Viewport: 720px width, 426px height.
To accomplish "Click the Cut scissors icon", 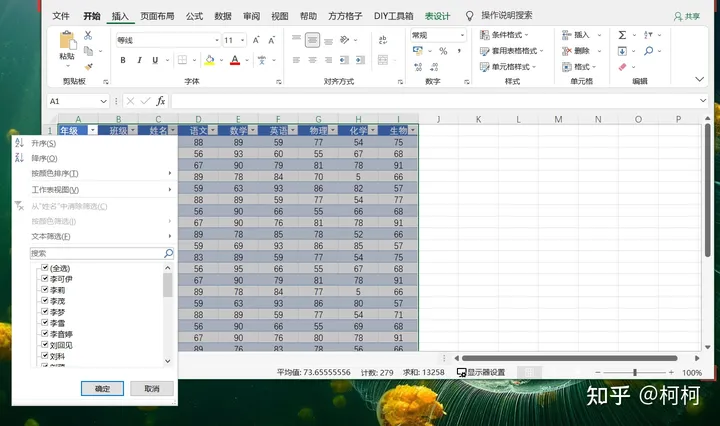I will [x=88, y=35].
